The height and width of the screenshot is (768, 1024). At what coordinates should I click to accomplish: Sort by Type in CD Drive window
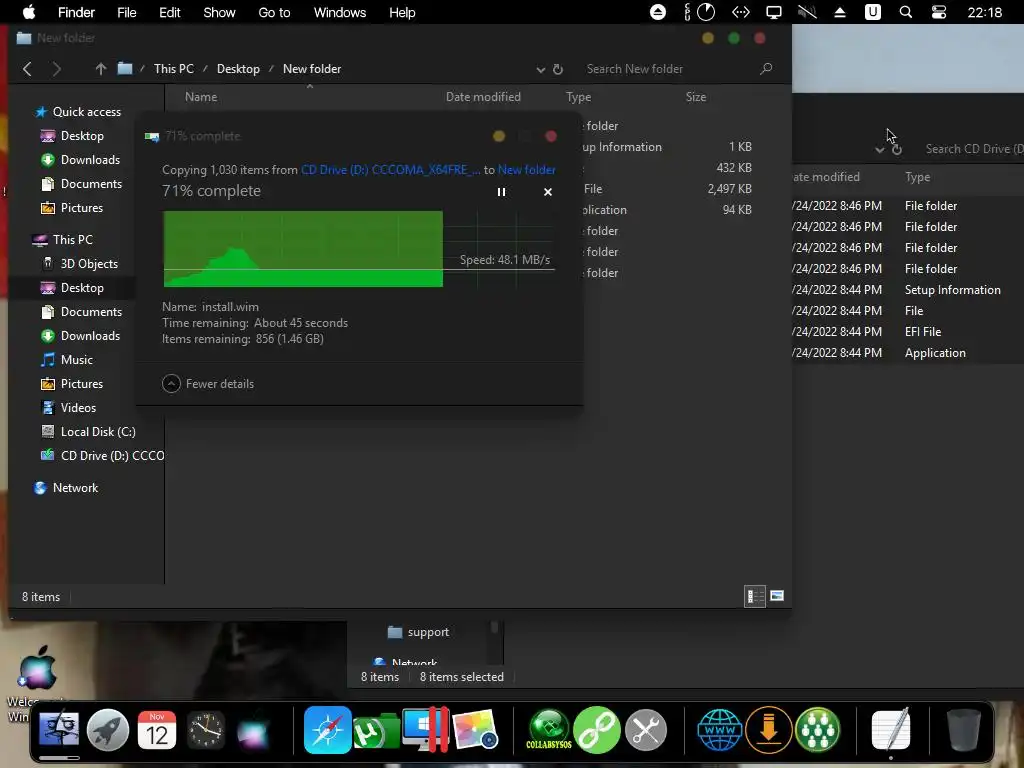918,177
